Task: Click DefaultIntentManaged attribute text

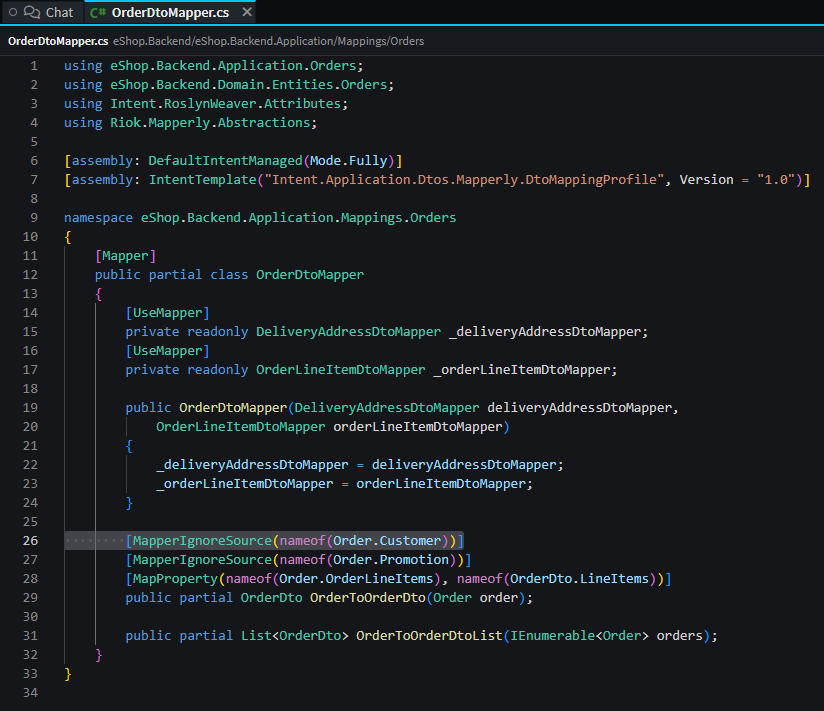Action: [x=225, y=161]
